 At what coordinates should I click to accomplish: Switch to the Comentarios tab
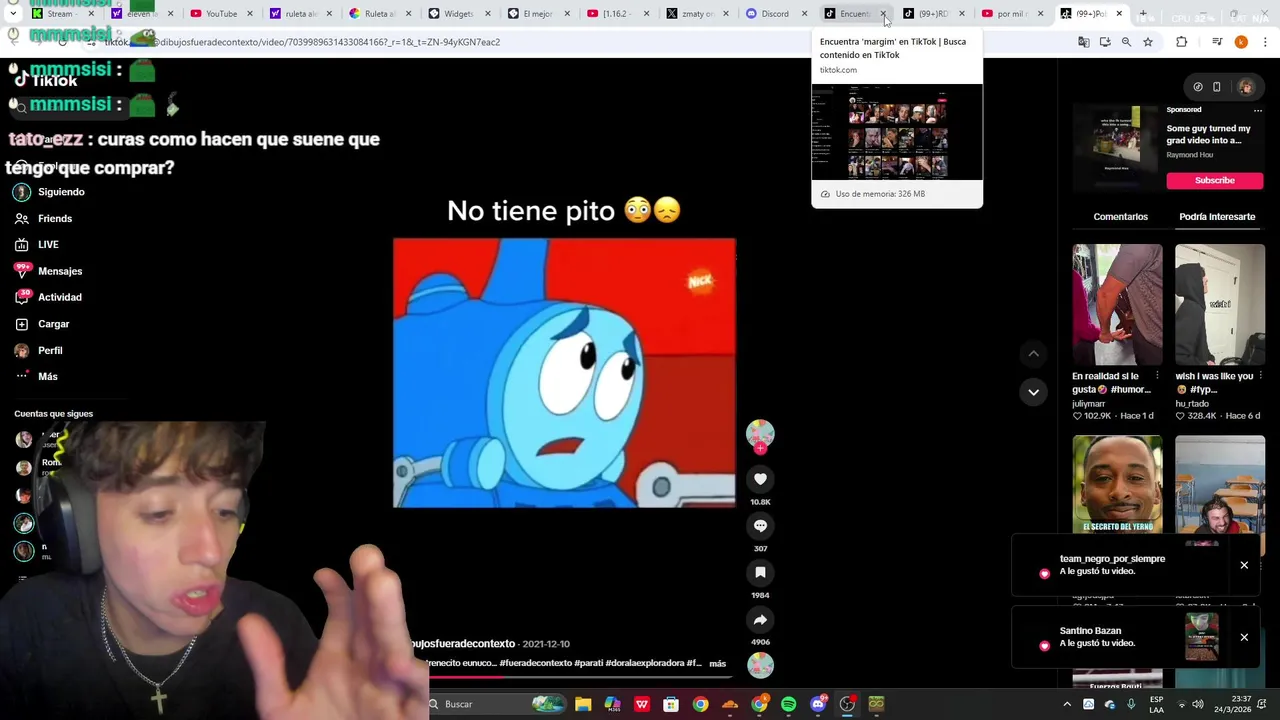click(x=1120, y=216)
